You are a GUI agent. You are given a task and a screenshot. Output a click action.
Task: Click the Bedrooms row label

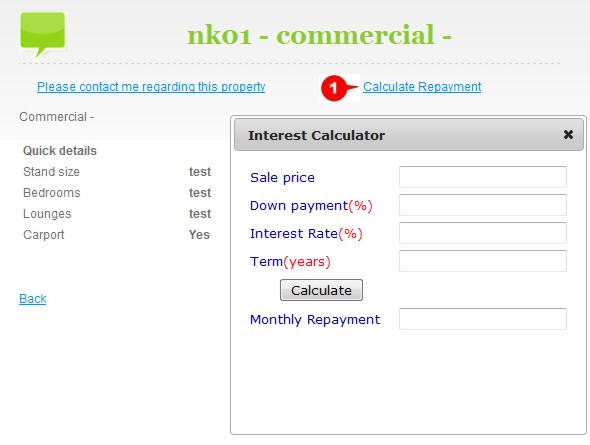pos(52,193)
